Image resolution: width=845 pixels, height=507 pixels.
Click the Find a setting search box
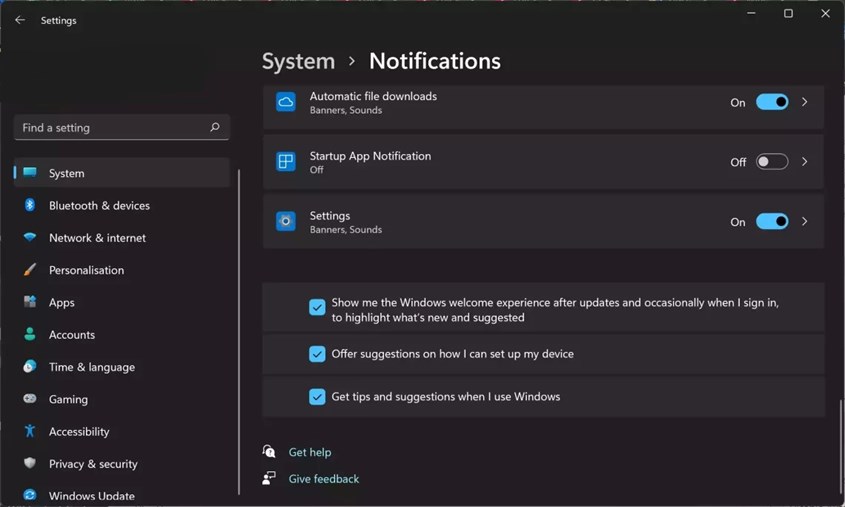point(122,127)
